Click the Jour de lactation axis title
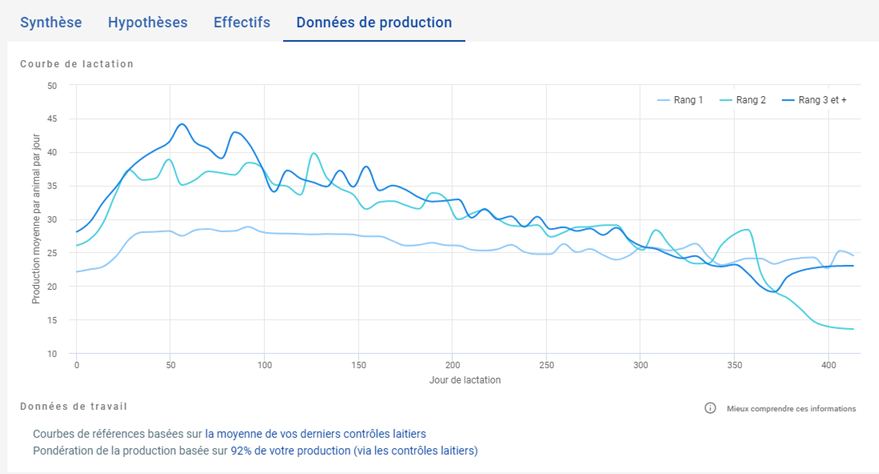Screen dimensions: 879x474 pos(465,380)
